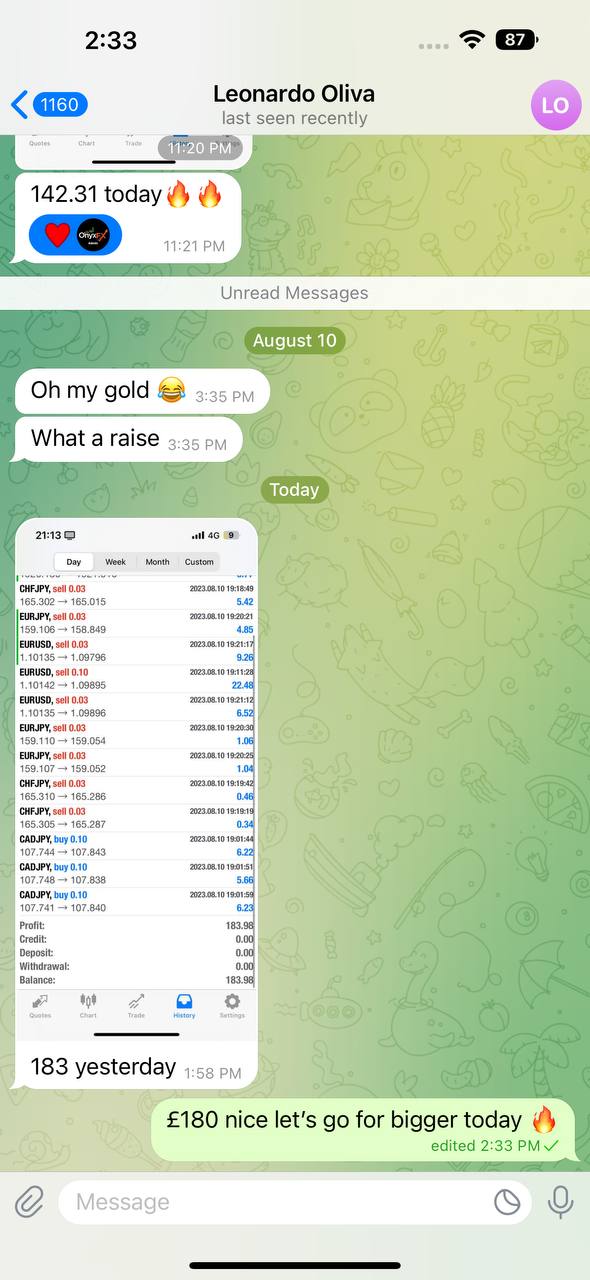
Task: Tap the "142.31 today" message bubble
Action: coord(128,217)
